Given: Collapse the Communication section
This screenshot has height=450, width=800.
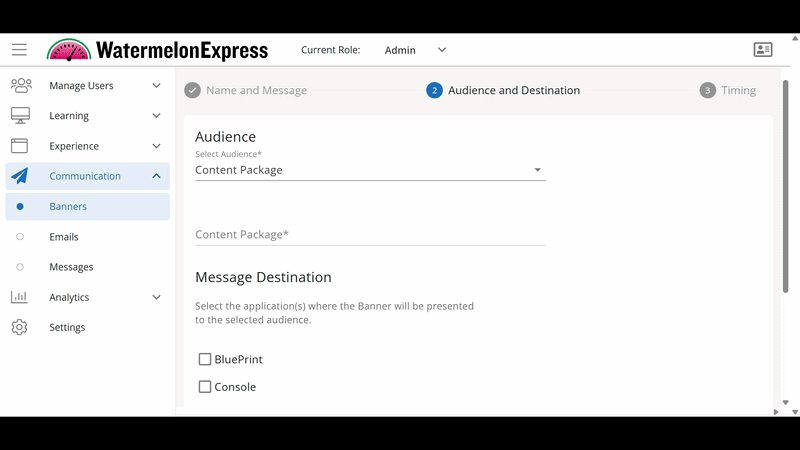Looking at the screenshot, I should point(156,176).
